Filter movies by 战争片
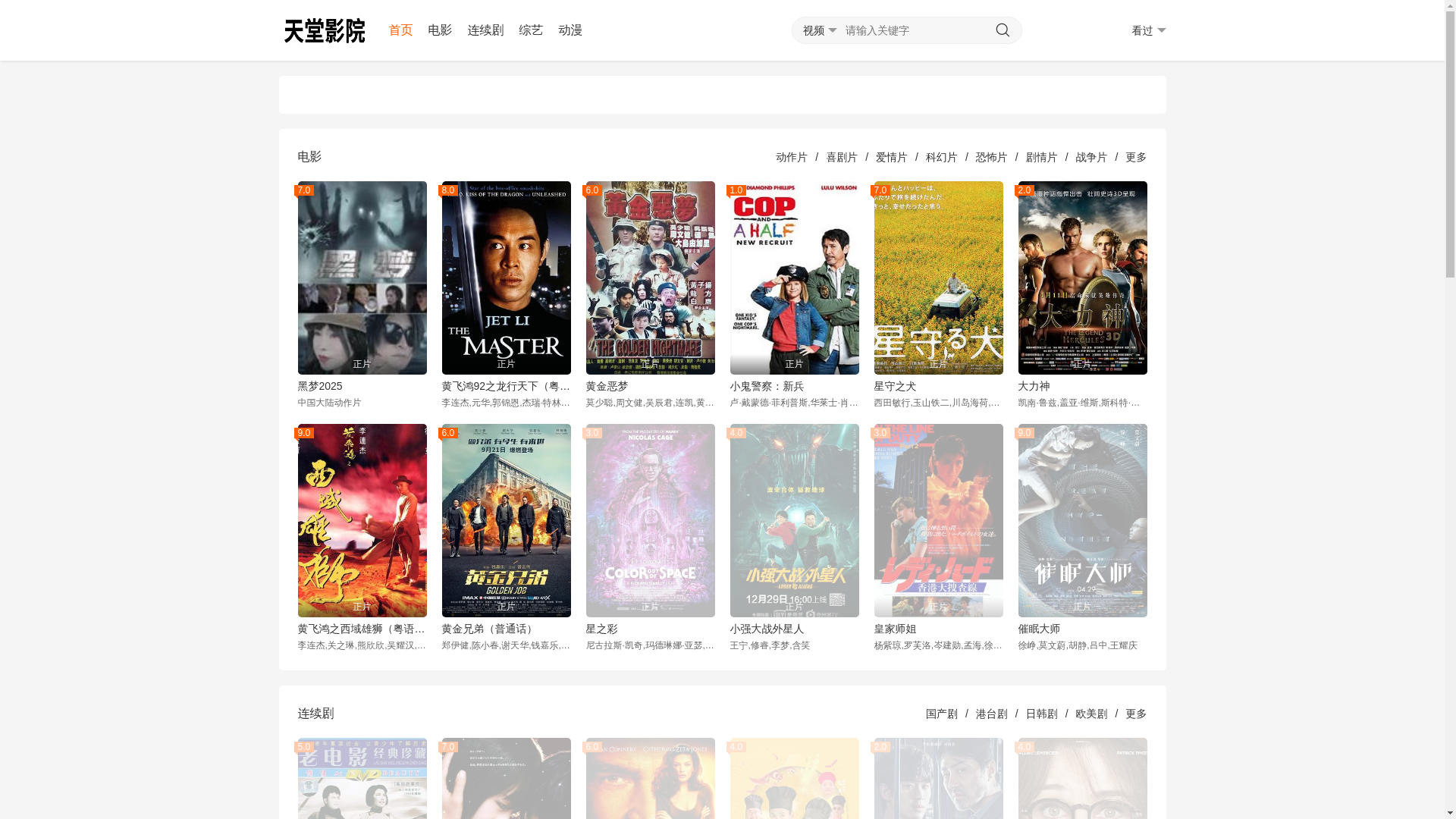This screenshot has width=1456, height=819. 1092,157
